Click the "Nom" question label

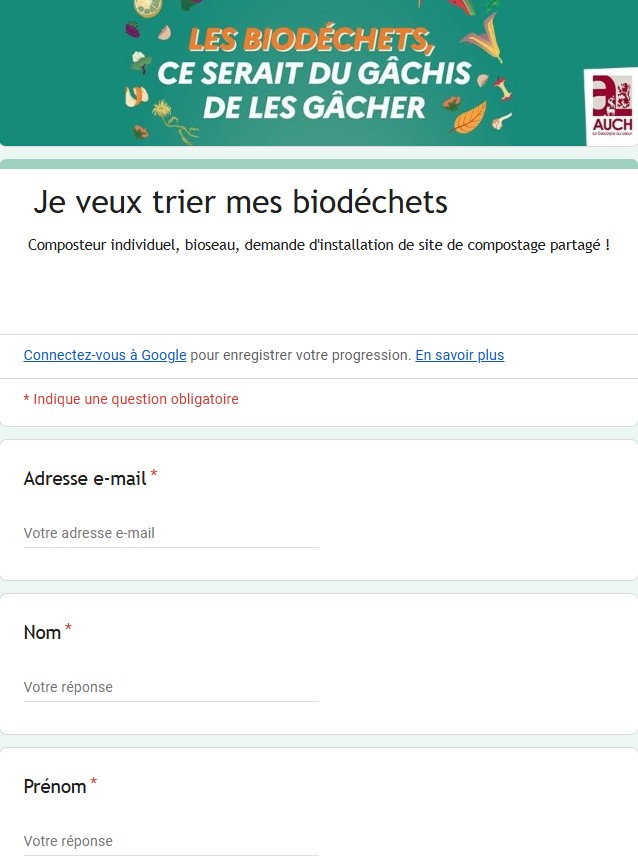point(42,633)
